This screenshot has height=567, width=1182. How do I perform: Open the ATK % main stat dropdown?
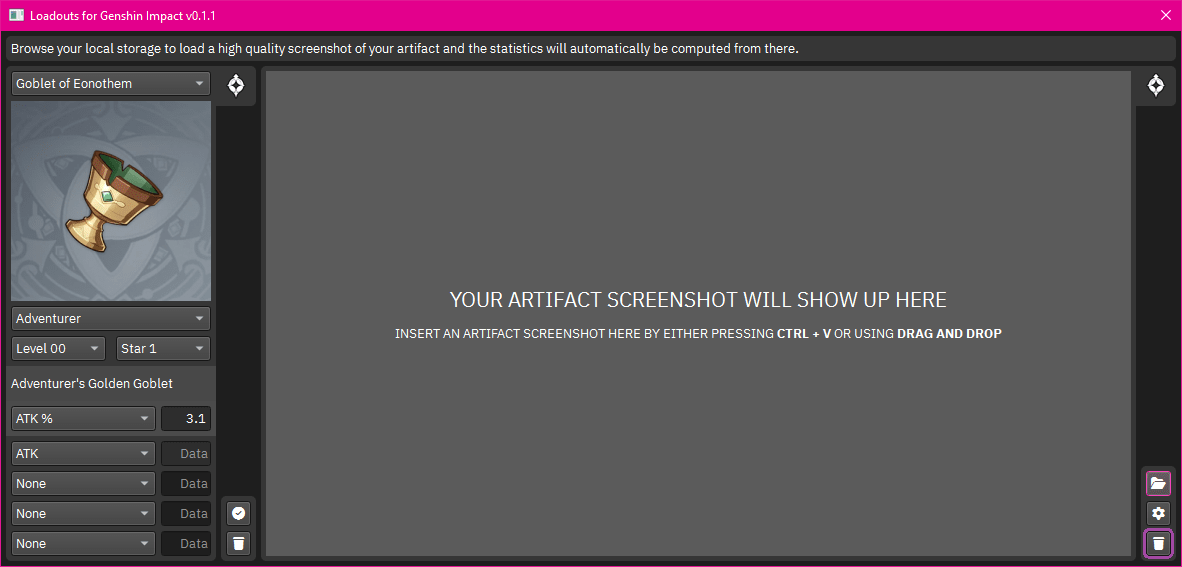click(84, 418)
